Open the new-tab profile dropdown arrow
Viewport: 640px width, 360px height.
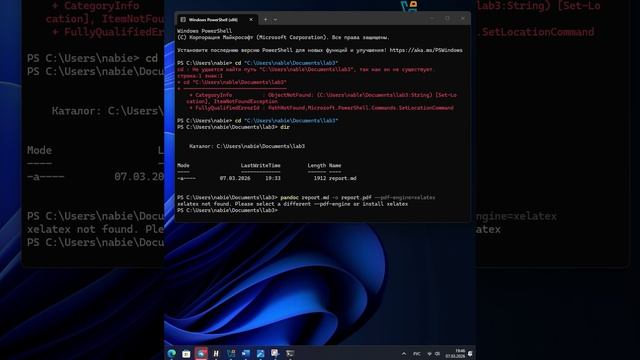click(x=276, y=20)
